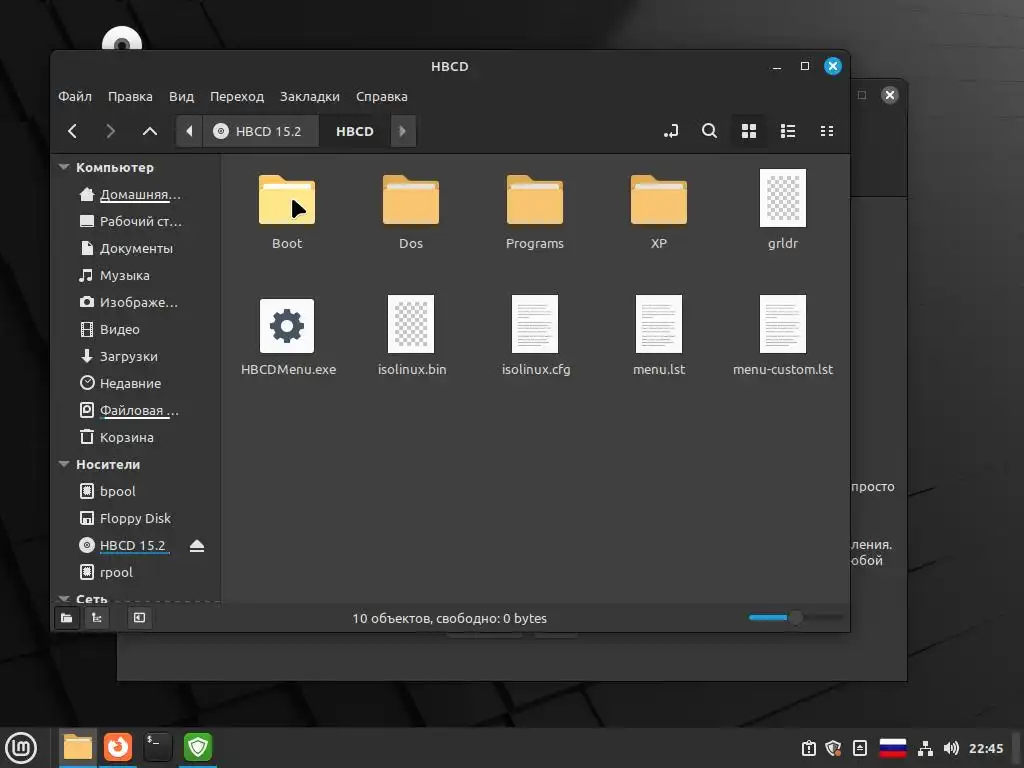Select the menu.lst file
This screenshot has width=1024, height=768.
click(658, 324)
